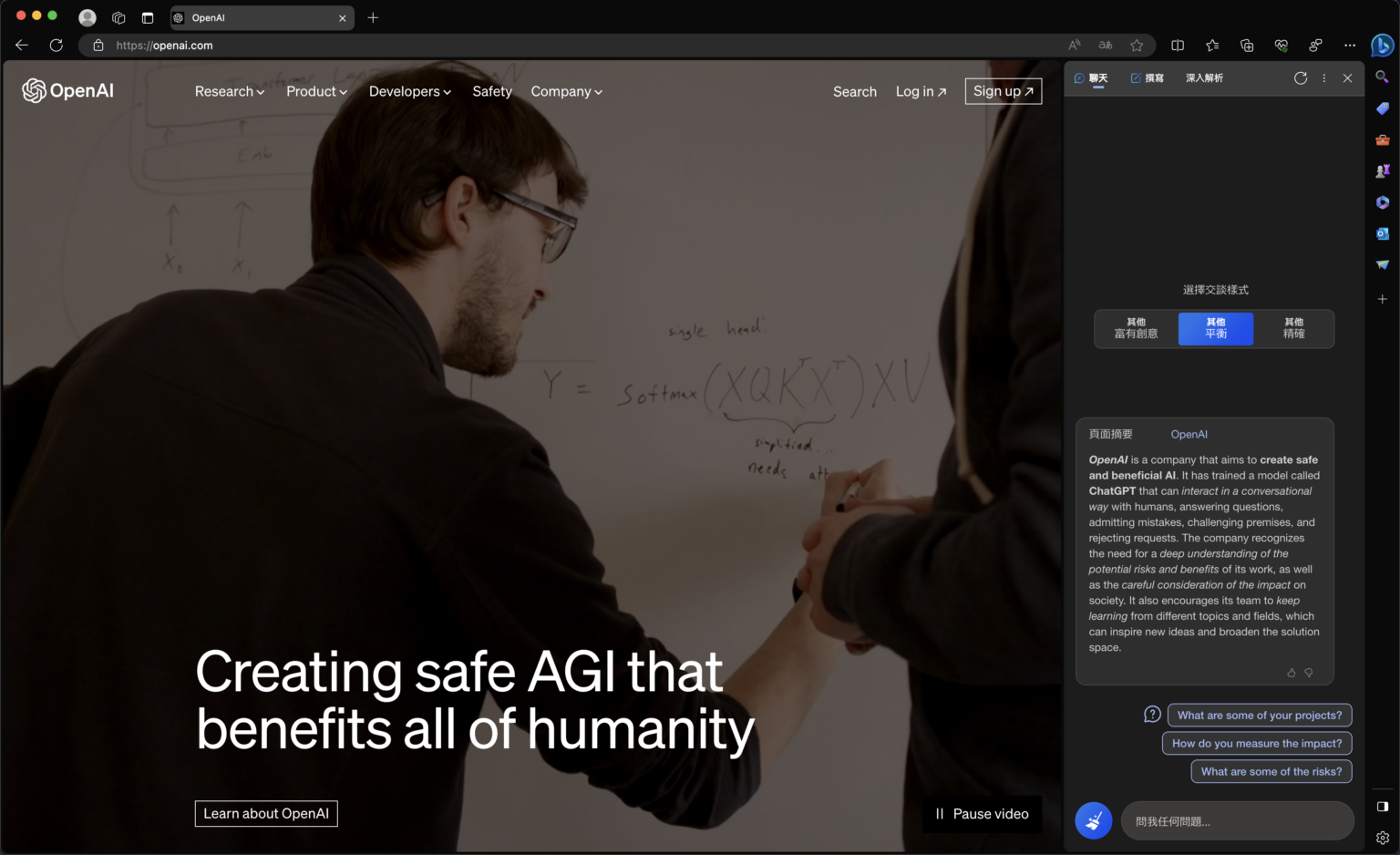
Task: Like the page summary with thumbs up
Action: point(1291,673)
